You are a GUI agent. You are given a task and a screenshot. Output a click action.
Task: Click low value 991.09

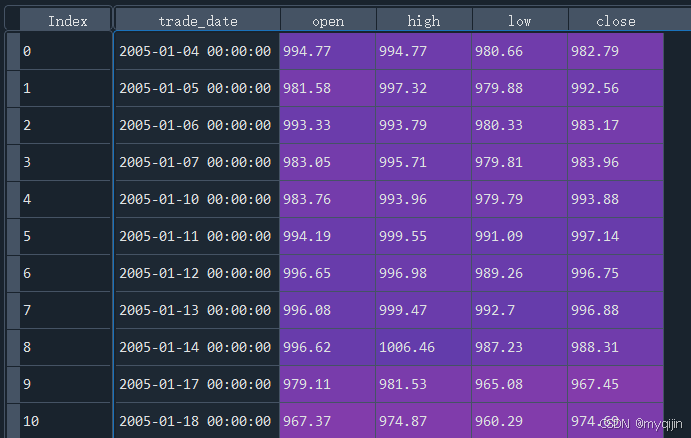pyautogui.click(x=520, y=236)
